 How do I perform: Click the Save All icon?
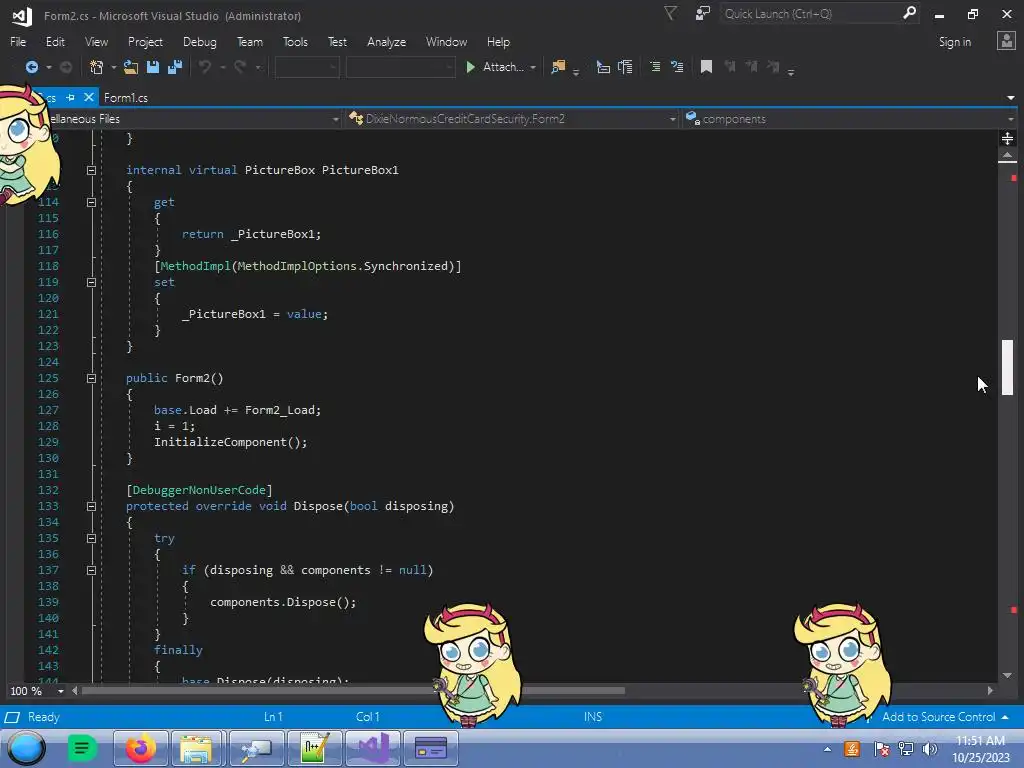[175, 67]
